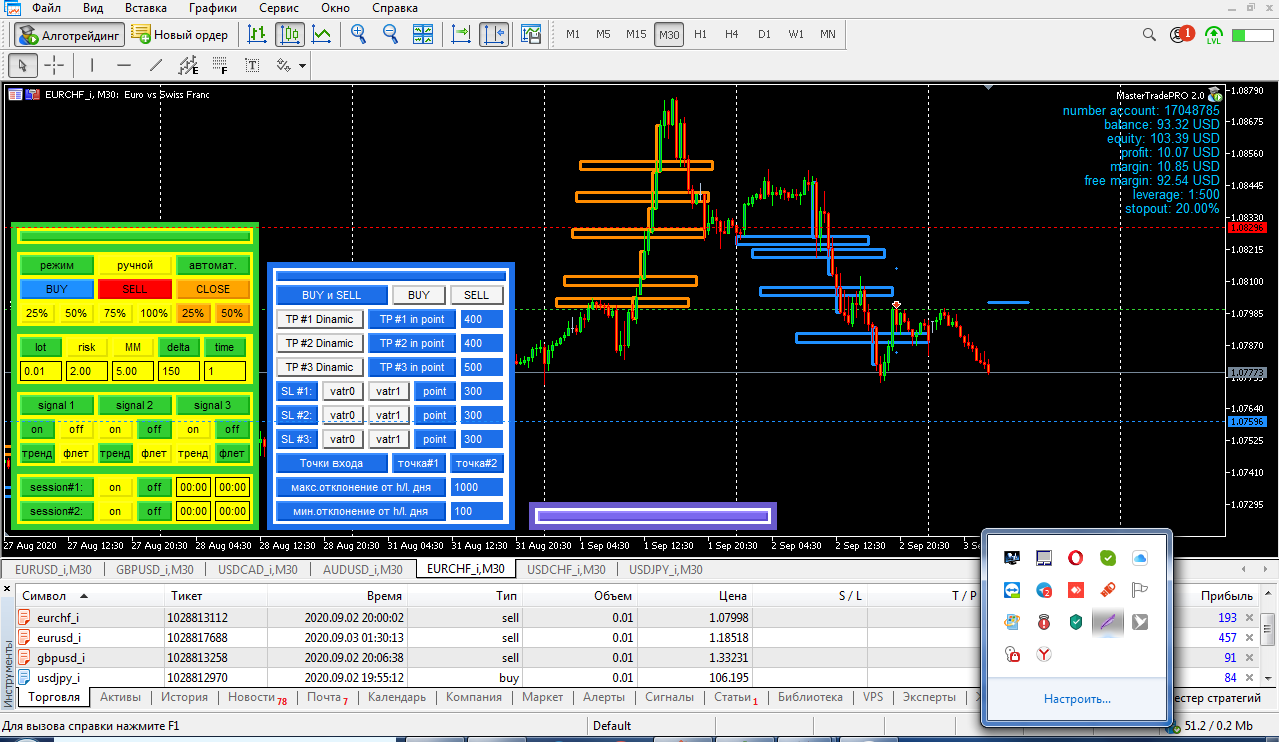Open Opera from the tray popup
Viewport: 1279px width, 742px height.
click(x=1075, y=558)
